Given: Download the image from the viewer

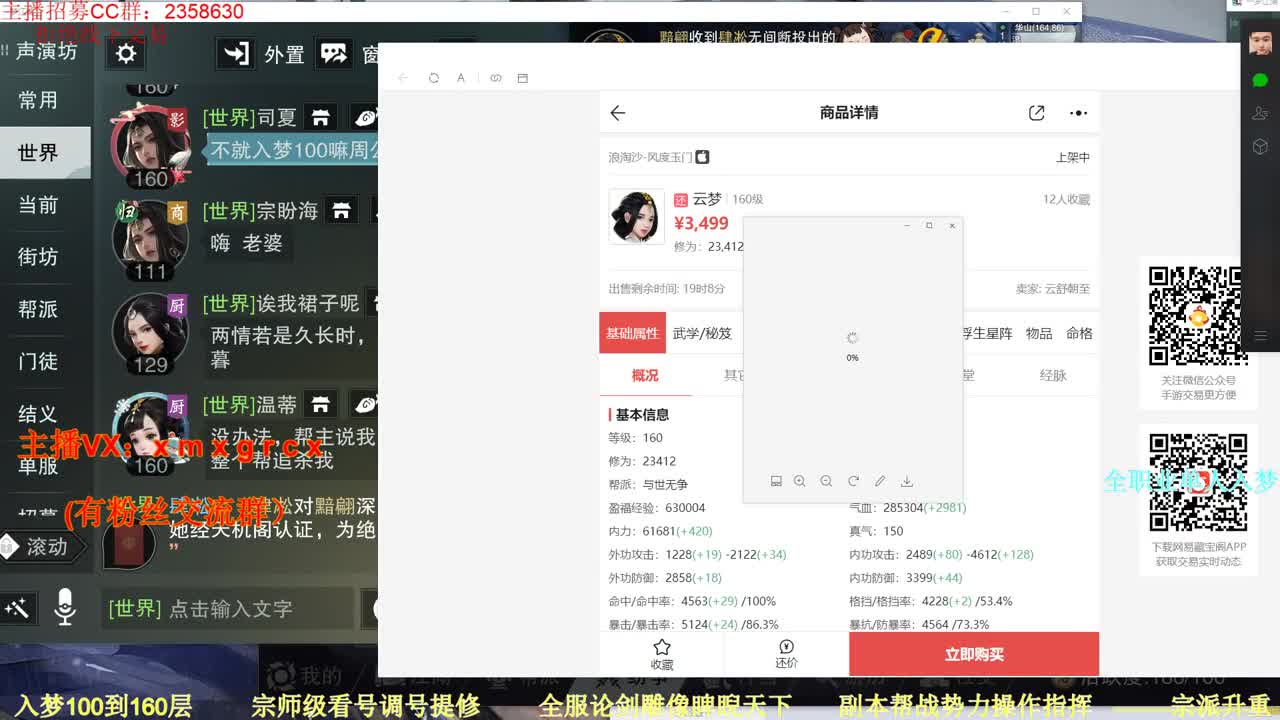Looking at the screenshot, I should tap(907, 481).
